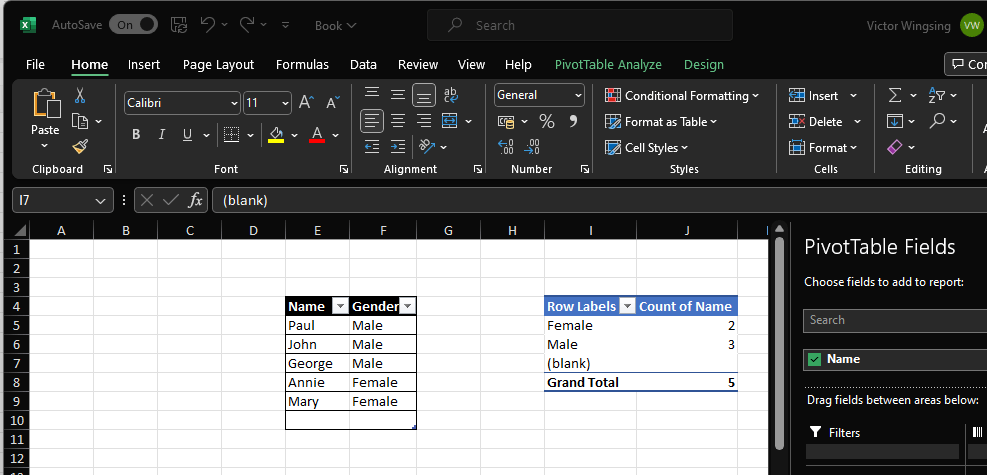Toggle Wrap Text in Alignment group
This screenshot has height=475, width=987.
click(x=450, y=95)
